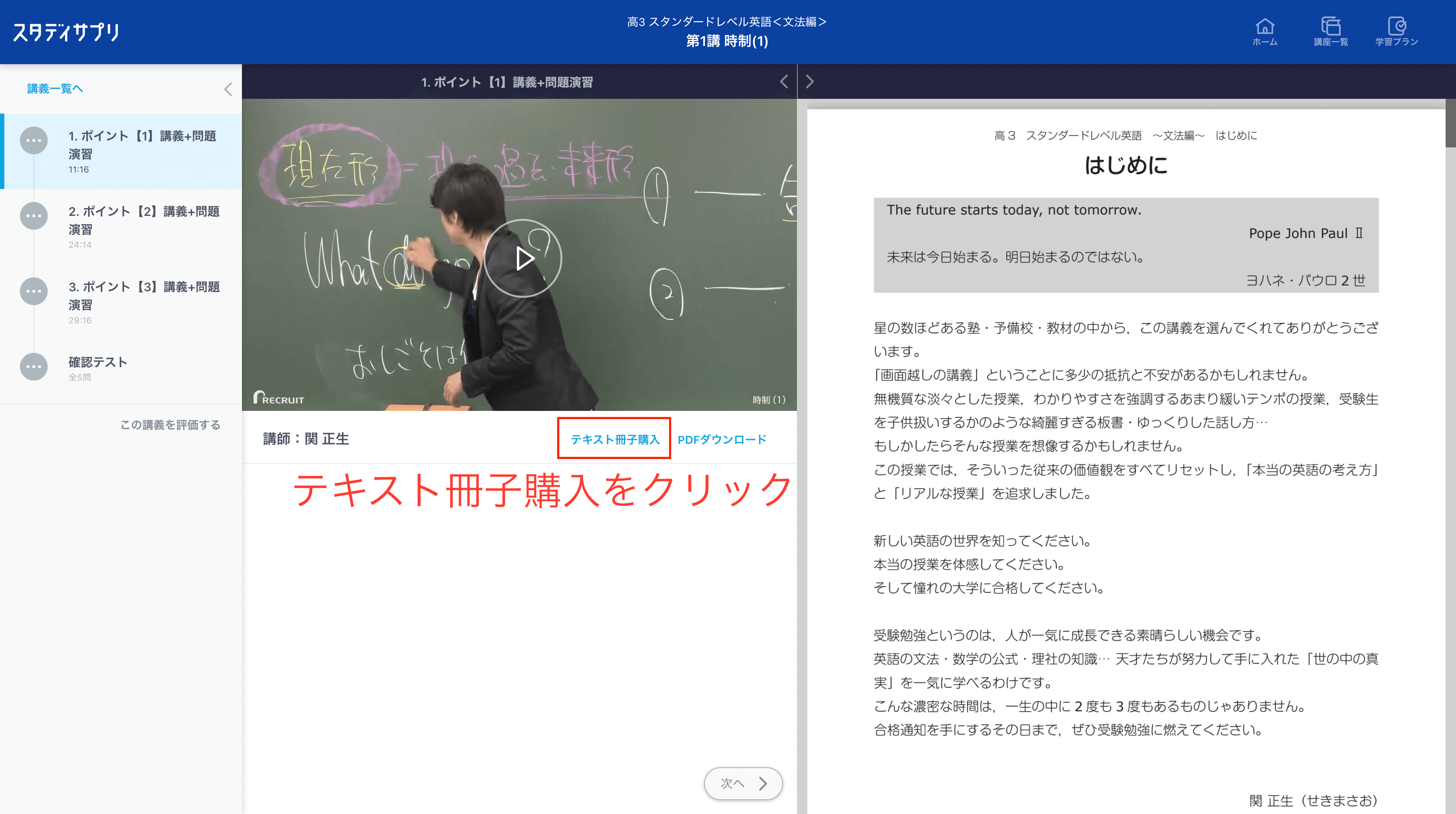Click the 29:16 duration of chapter 3
Viewport: 1456px width, 814px height.
click(x=80, y=320)
